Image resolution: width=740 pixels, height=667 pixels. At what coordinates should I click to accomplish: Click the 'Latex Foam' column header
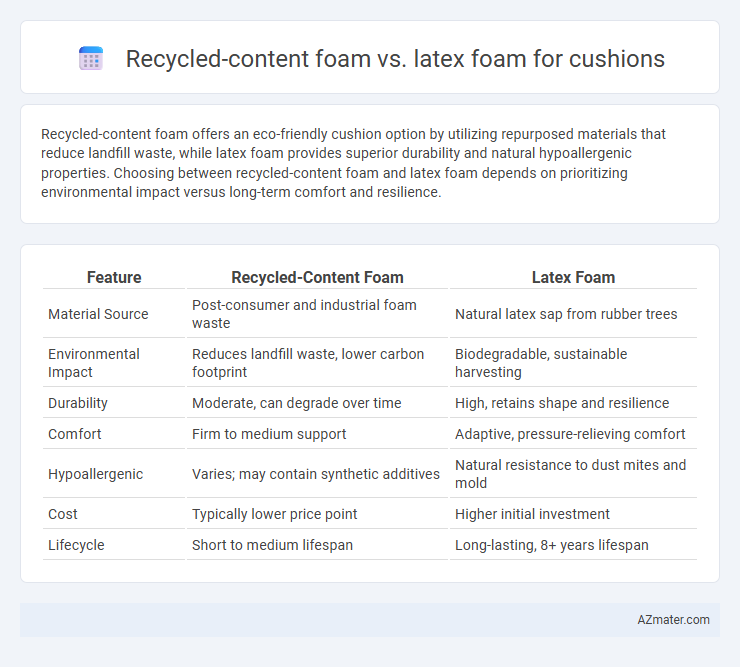click(573, 277)
